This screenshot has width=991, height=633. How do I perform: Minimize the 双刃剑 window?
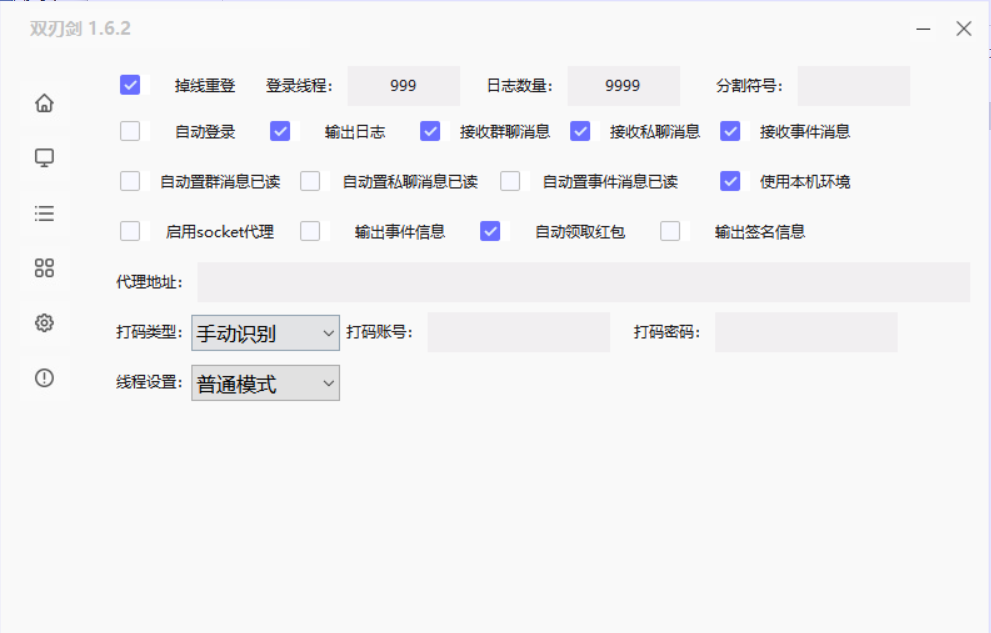[x=925, y=29]
